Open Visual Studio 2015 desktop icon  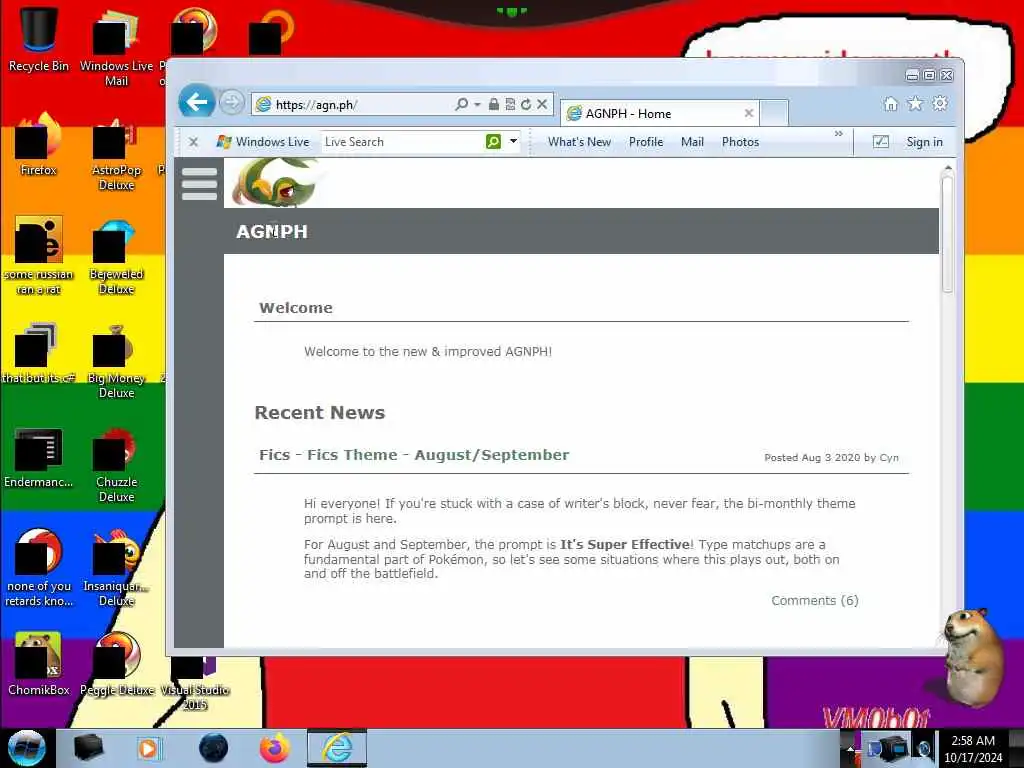(194, 682)
